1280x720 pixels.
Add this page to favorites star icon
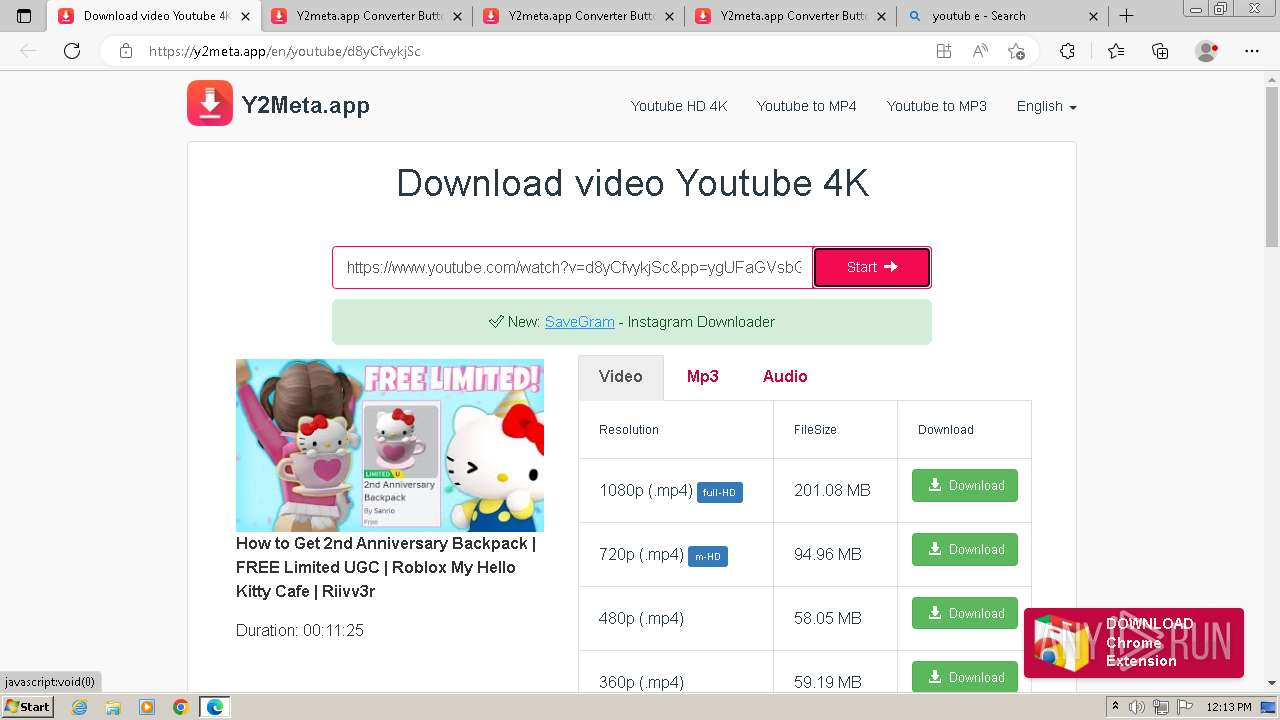coord(1017,51)
